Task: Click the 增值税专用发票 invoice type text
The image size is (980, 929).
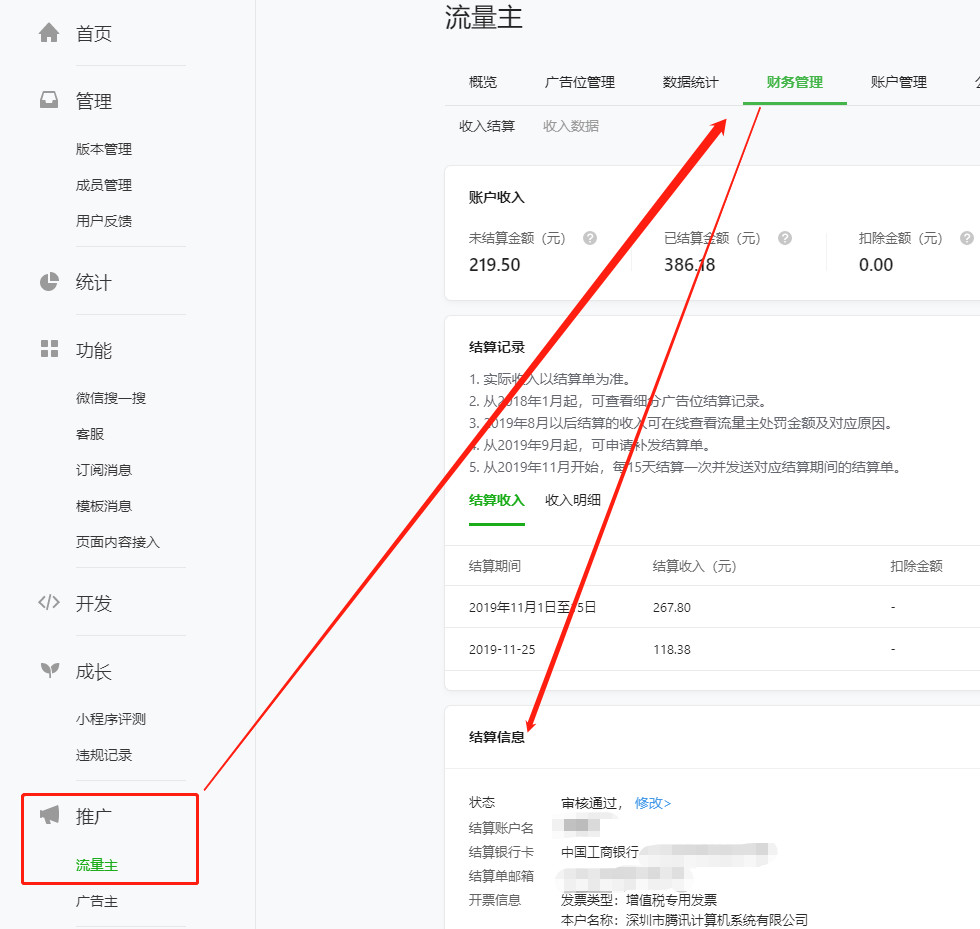Action: (x=671, y=900)
